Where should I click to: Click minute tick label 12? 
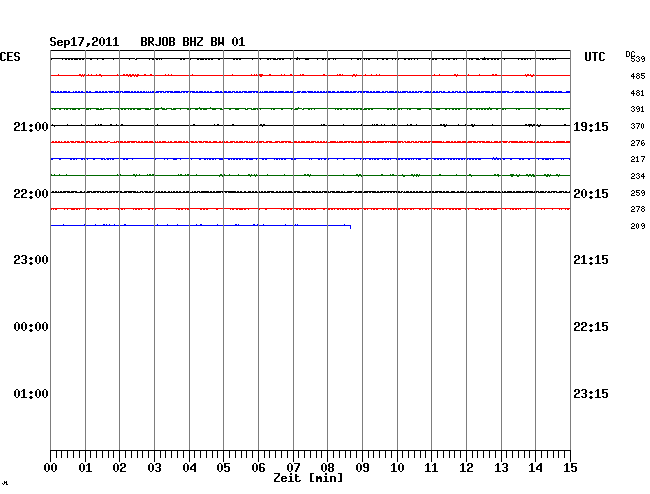466,468
